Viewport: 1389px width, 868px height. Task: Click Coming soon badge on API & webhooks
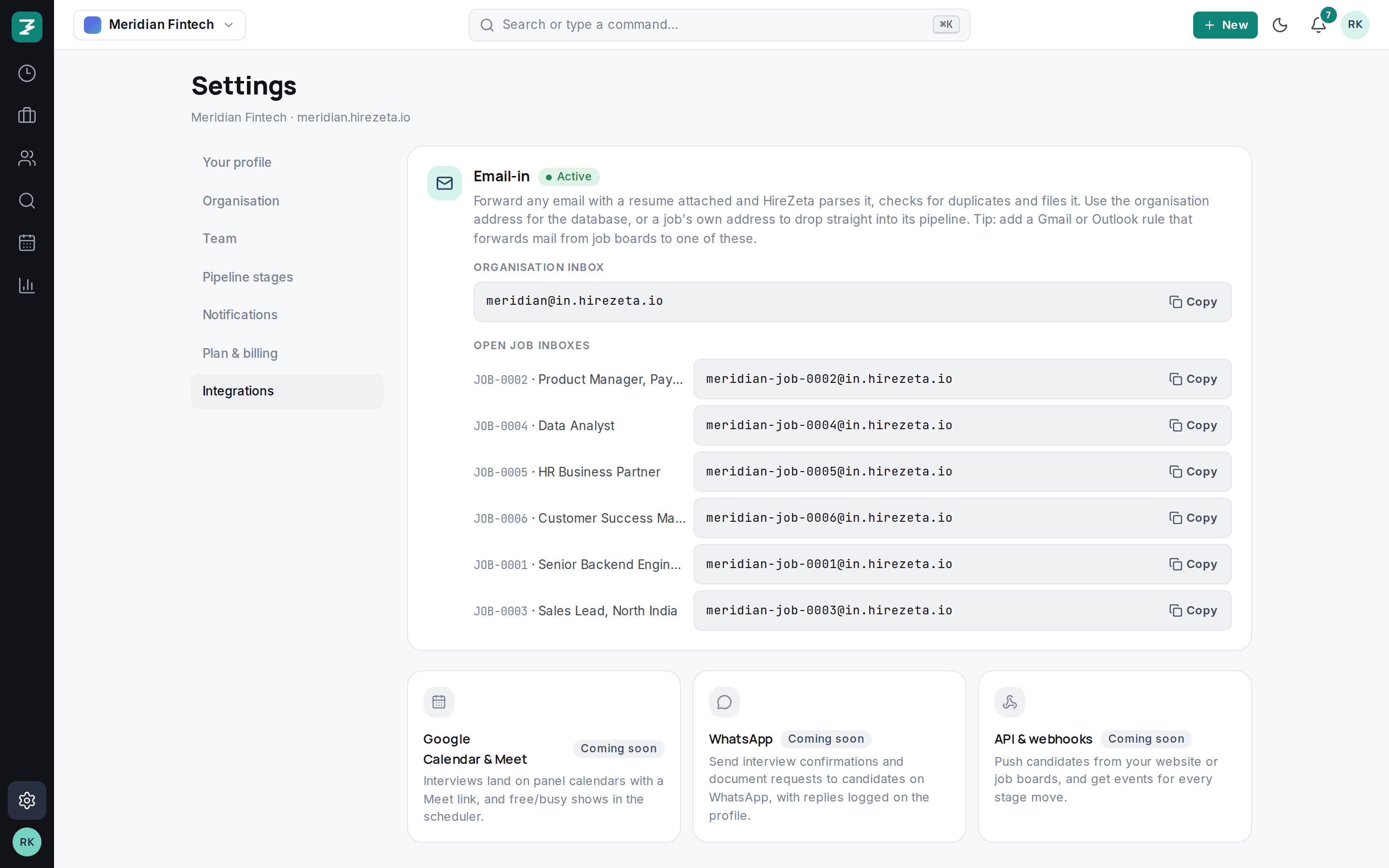click(1145, 739)
